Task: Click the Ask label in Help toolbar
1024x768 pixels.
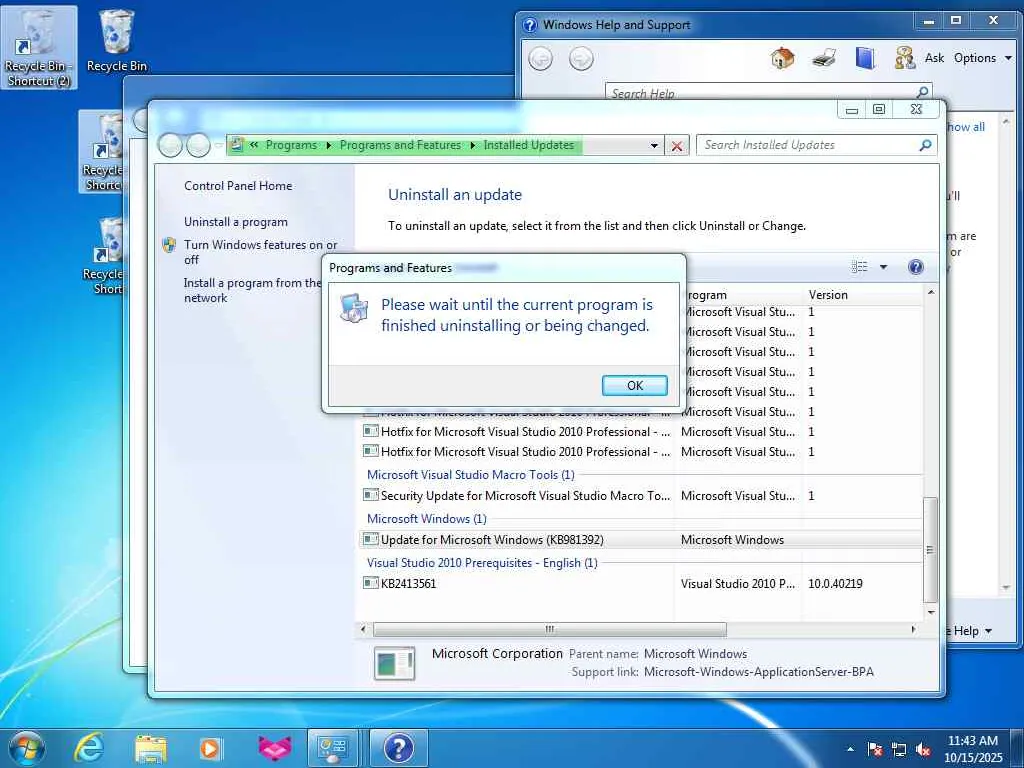Action: pyautogui.click(x=934, y=58)
